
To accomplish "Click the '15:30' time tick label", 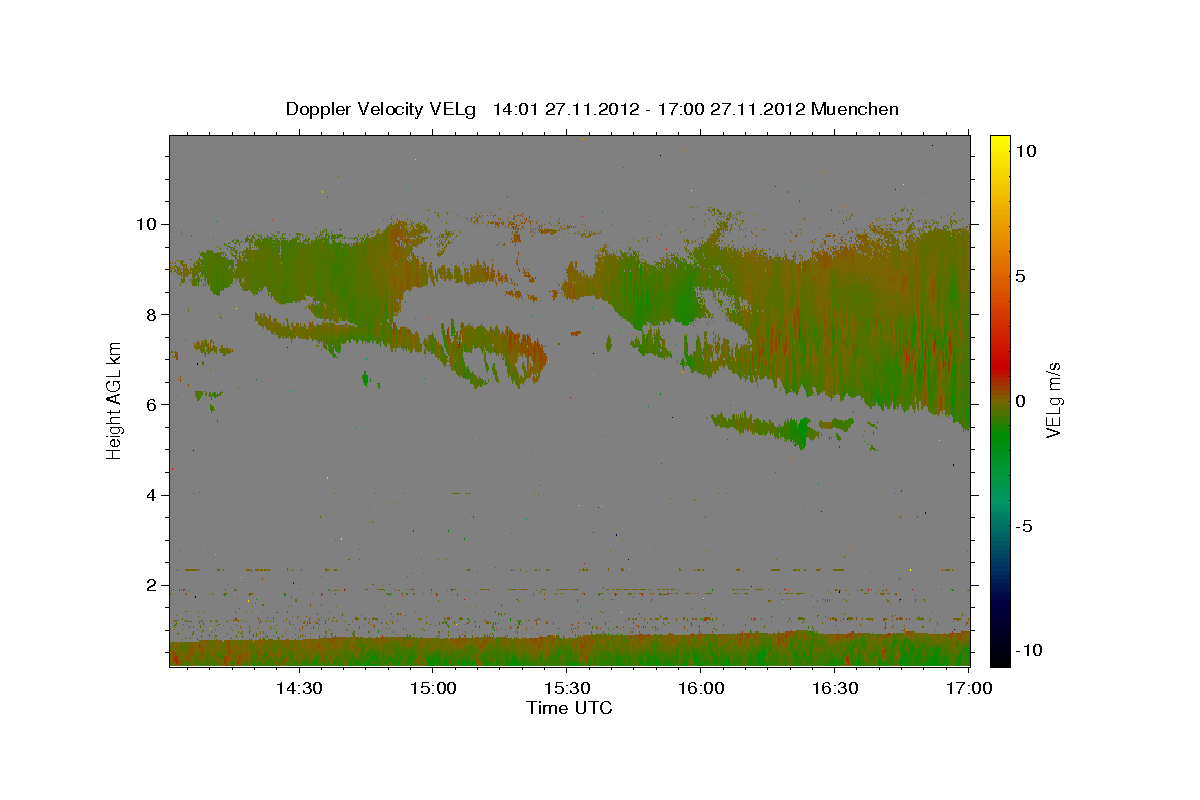I will coord(566,688).
